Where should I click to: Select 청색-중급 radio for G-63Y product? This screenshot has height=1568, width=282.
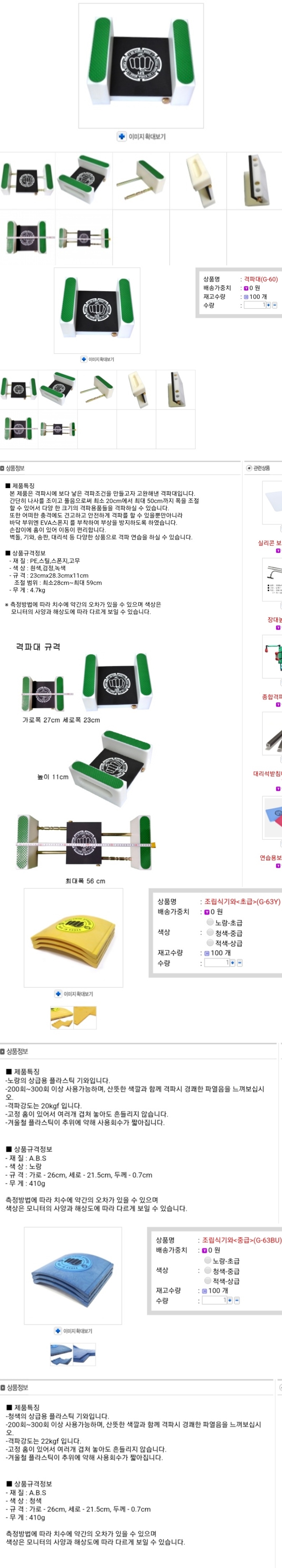pos(210,933)
